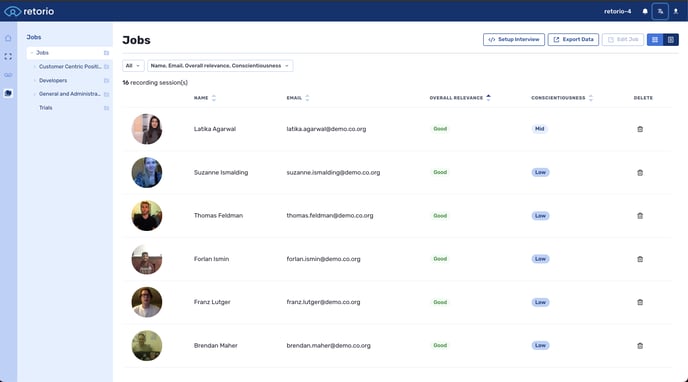688x382 pixels.
Task: Go to Home via sidebar house icon
Action: coord(8,38)
